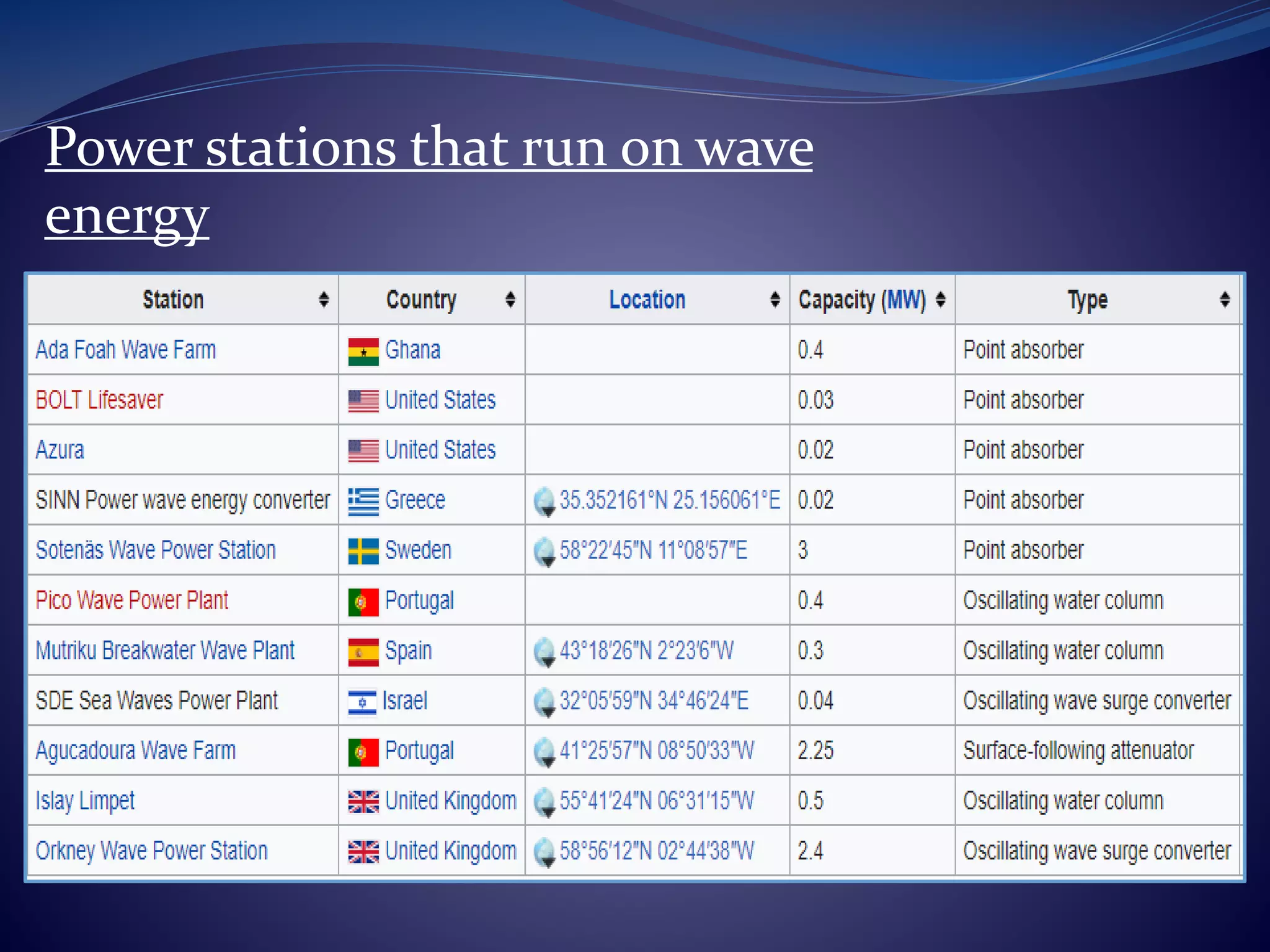Sort table by Type column arrows

point(1224,300)
